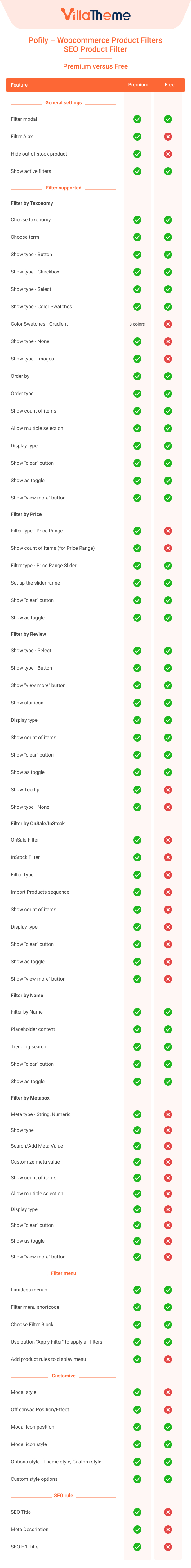Click the Feature column header

(x=19, y=85)
